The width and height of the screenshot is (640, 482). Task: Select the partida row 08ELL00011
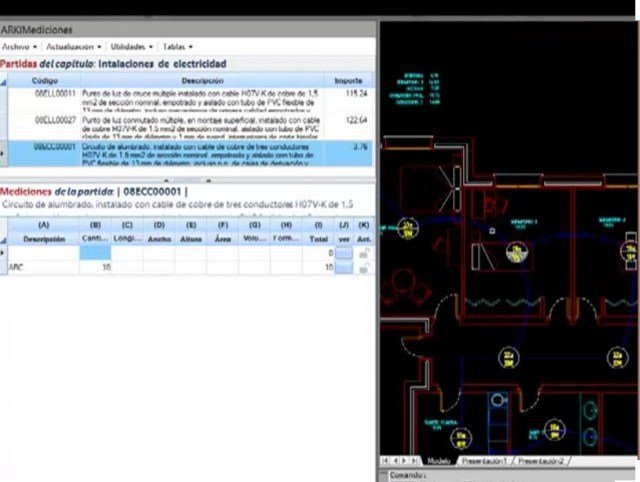(190, 101)
